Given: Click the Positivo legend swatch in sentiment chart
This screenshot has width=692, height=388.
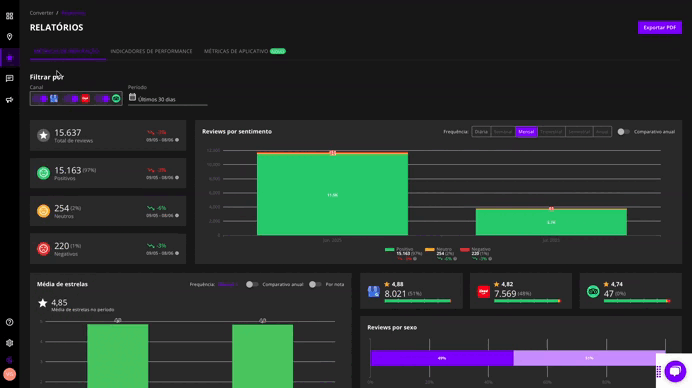Looking at the screenshot, I should point(389,250).
